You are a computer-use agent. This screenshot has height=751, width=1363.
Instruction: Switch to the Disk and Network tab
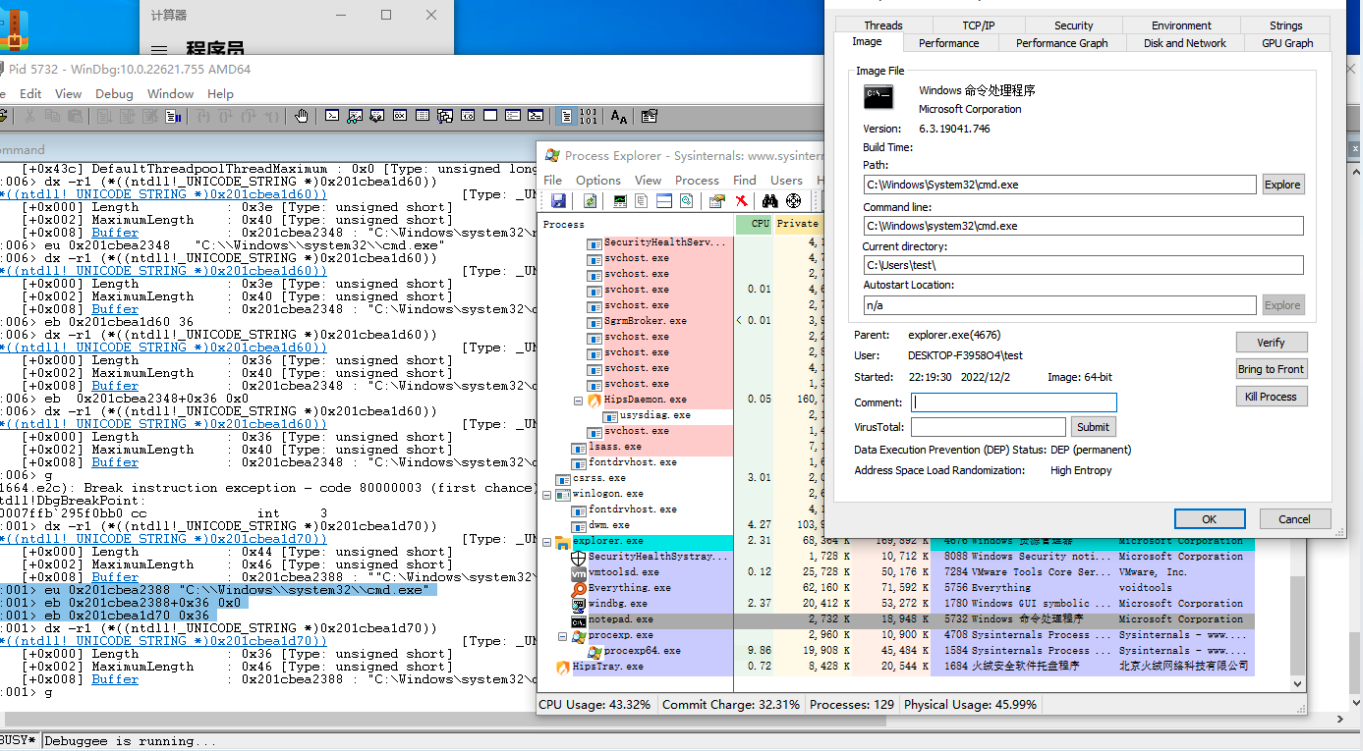pos(1185,43)
